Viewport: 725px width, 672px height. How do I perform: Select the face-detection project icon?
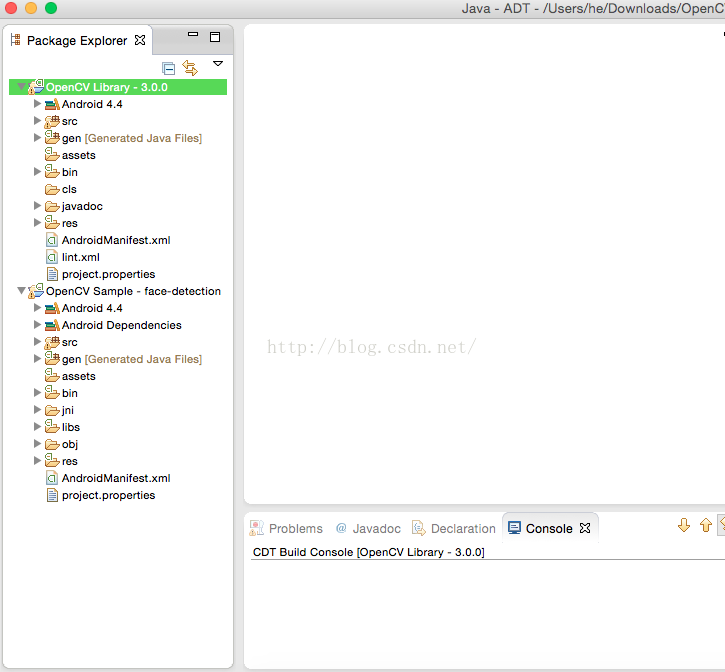click(36, 291)
